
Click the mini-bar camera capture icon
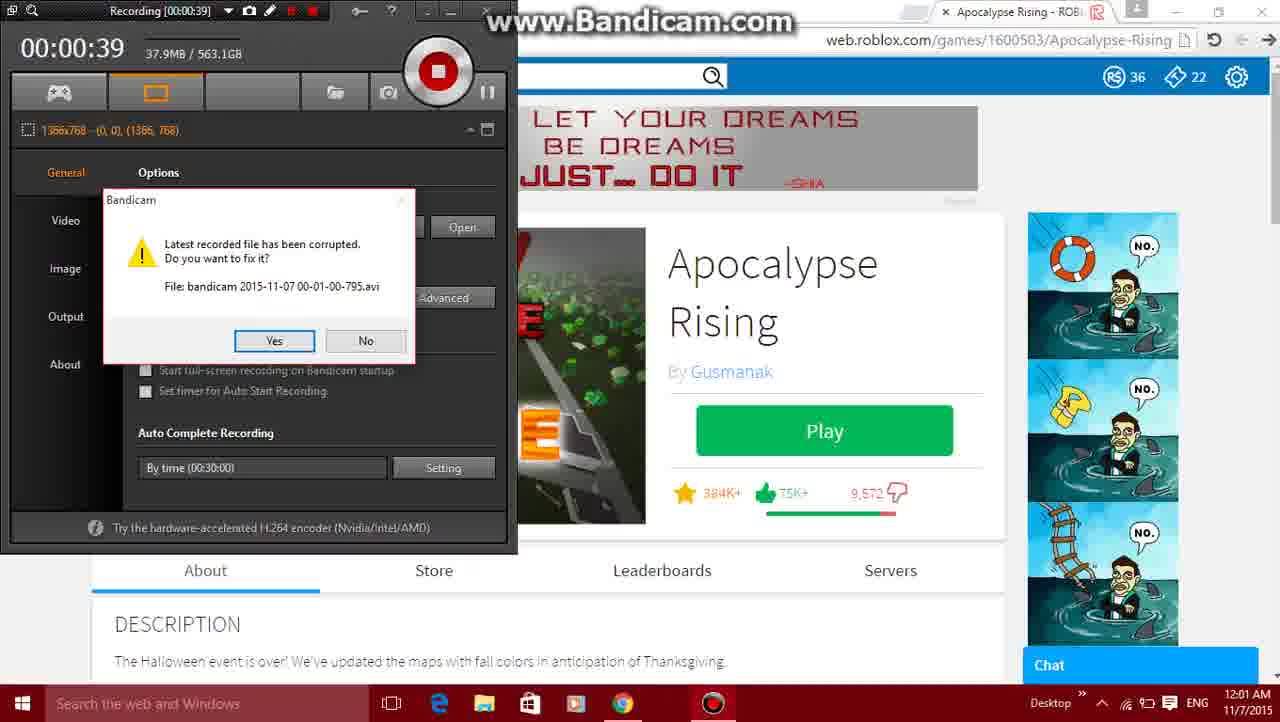point(249,11)
